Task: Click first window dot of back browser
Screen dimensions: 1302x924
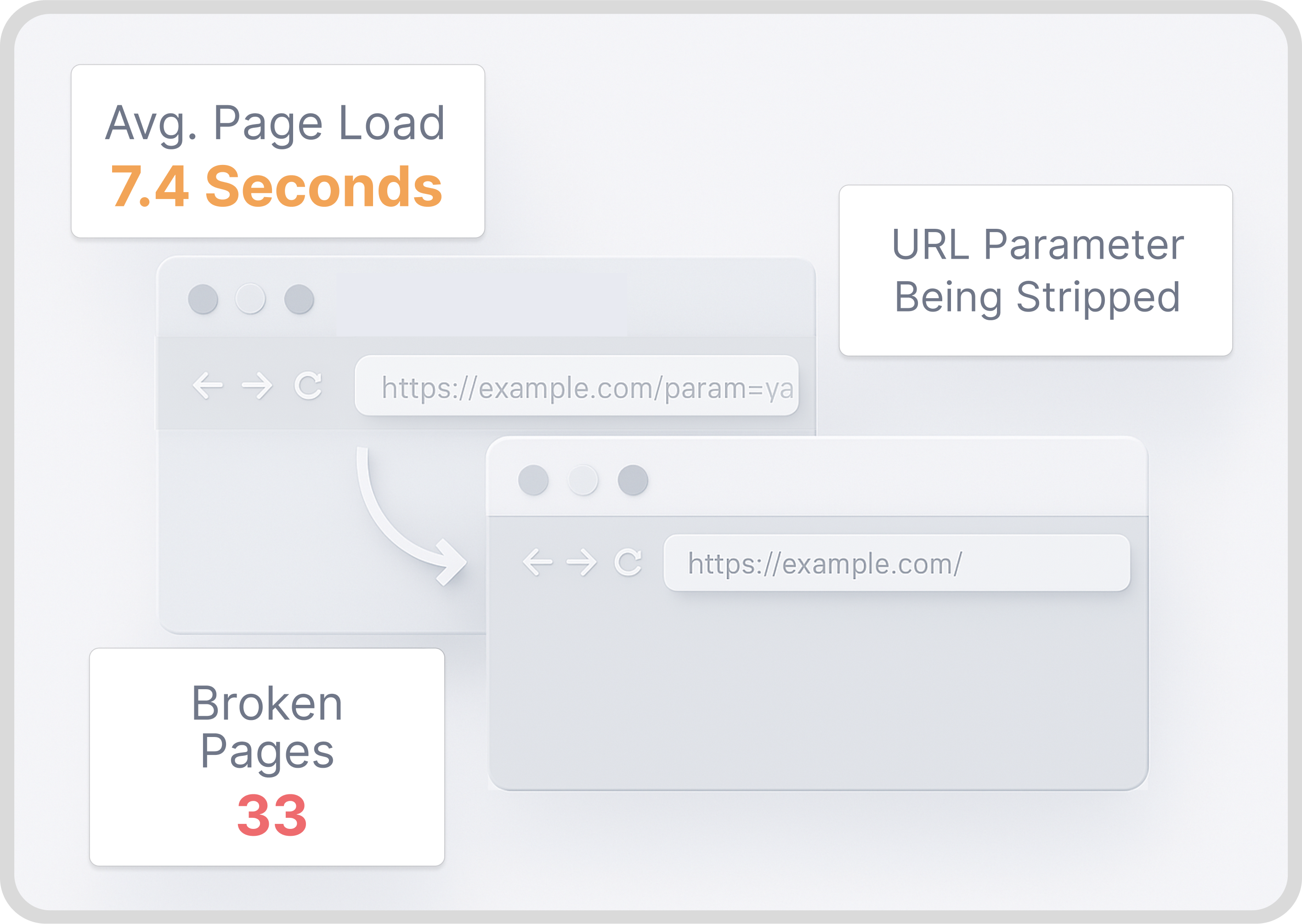Action: [203, 299]
